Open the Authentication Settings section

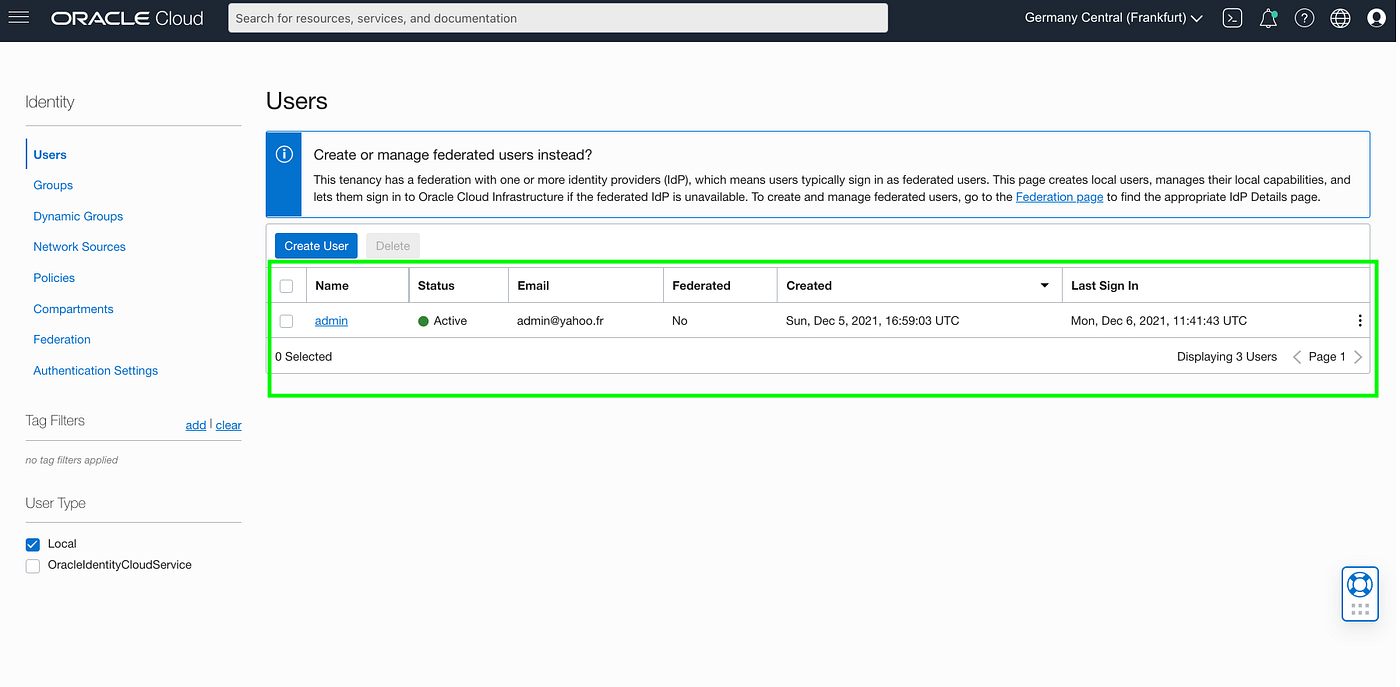(95, 370)
